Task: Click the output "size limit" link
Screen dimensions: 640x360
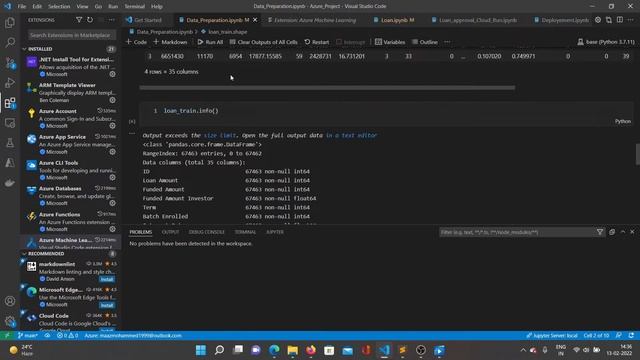Action: pos(220,136)
